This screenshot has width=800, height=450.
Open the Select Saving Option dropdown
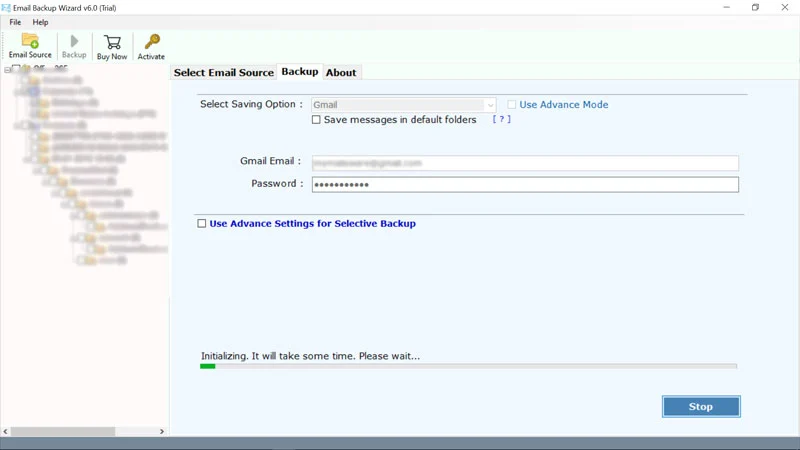point(403,105)
